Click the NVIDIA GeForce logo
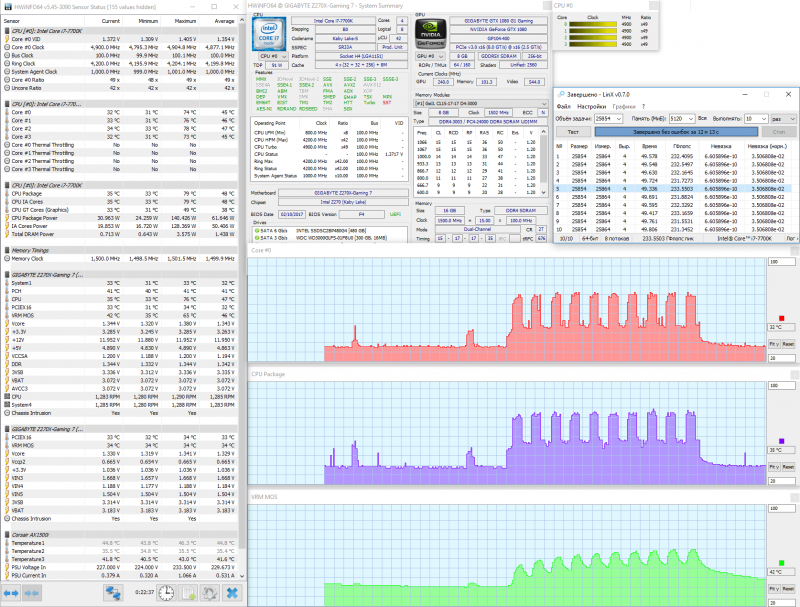800x607 pixels. tap(431, 34)
